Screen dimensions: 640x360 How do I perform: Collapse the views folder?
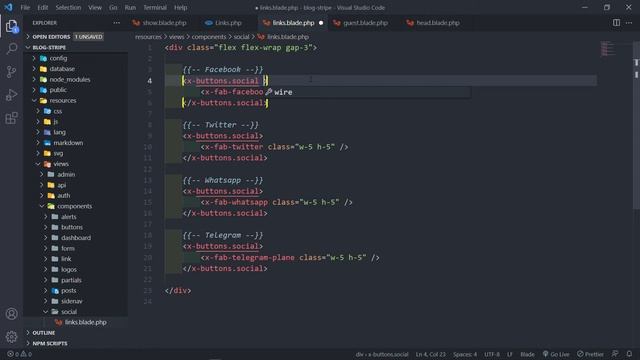[x=75, y=164]
